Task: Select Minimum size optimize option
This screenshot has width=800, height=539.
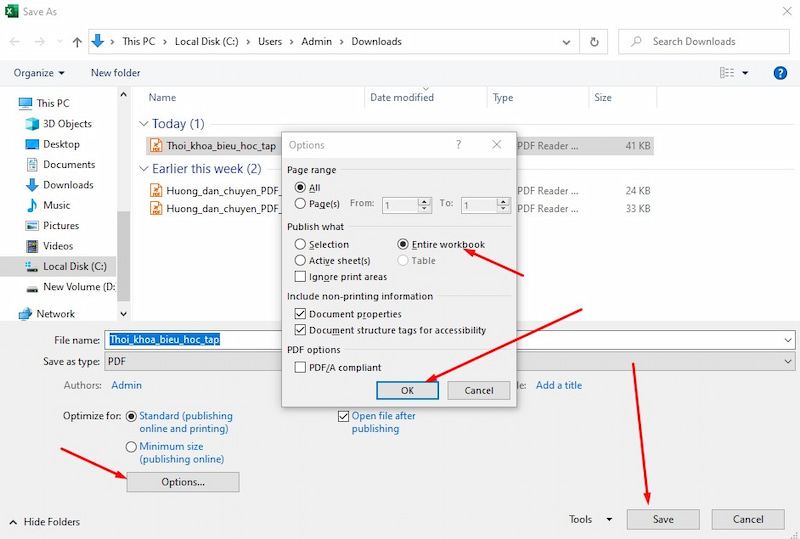Action: pos(131,447)
